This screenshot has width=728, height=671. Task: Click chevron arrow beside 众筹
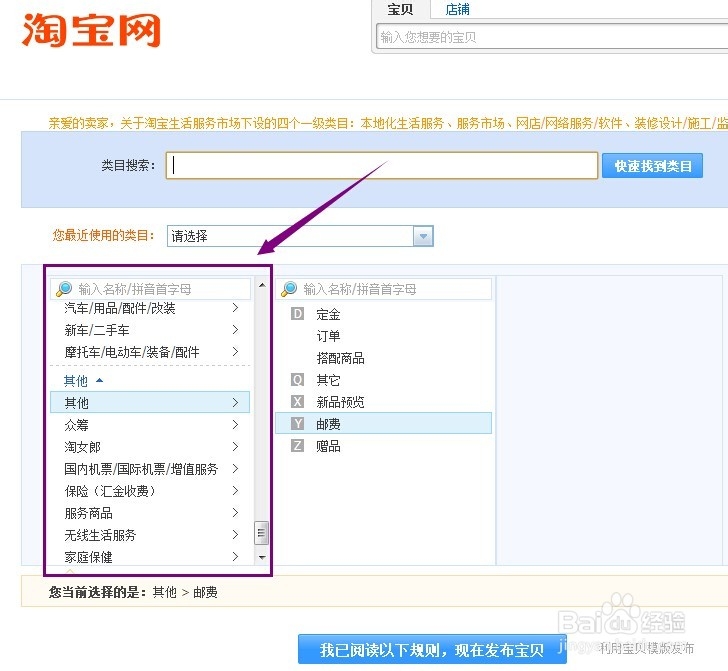pyautogui.click(x=235, y=424)
